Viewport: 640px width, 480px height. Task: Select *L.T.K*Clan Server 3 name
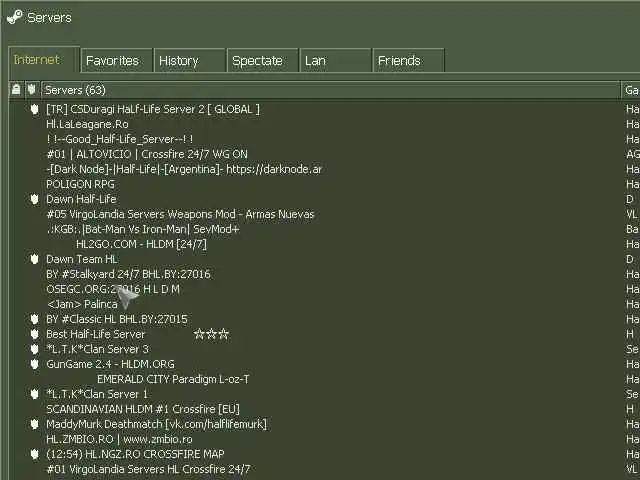[98, 349]
